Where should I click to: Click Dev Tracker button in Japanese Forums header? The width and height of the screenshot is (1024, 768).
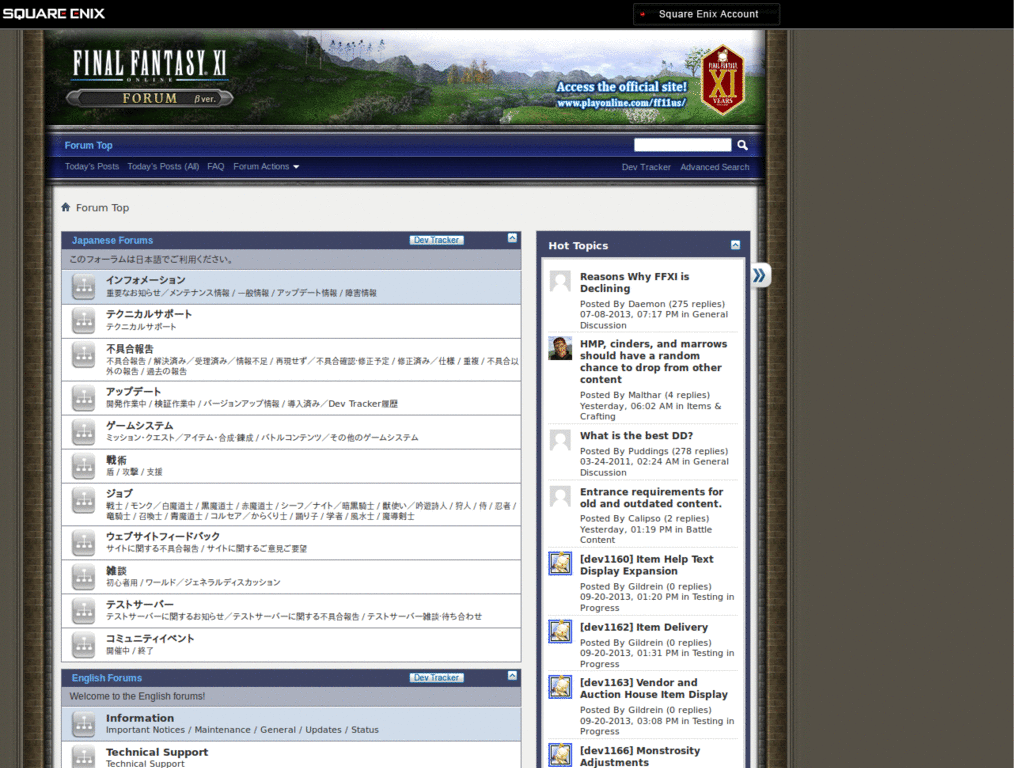(x=436, y=240)
